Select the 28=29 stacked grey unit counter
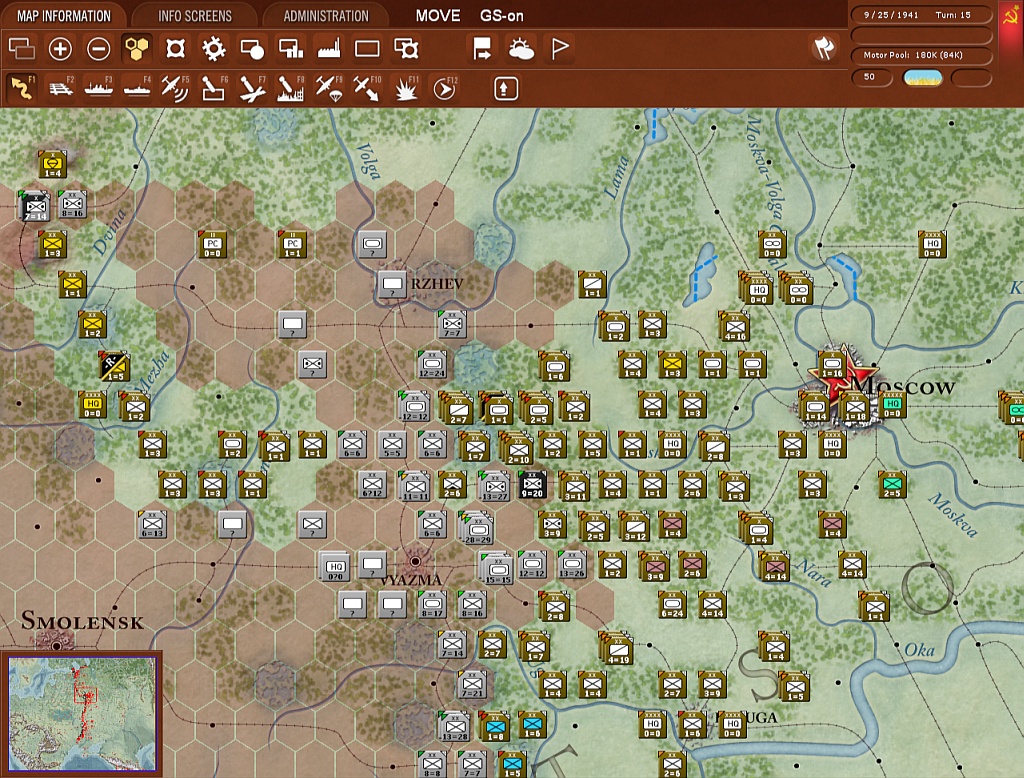Image resolution: width=1024 pixels, height=778 pixels. click(x=478, y=527)
